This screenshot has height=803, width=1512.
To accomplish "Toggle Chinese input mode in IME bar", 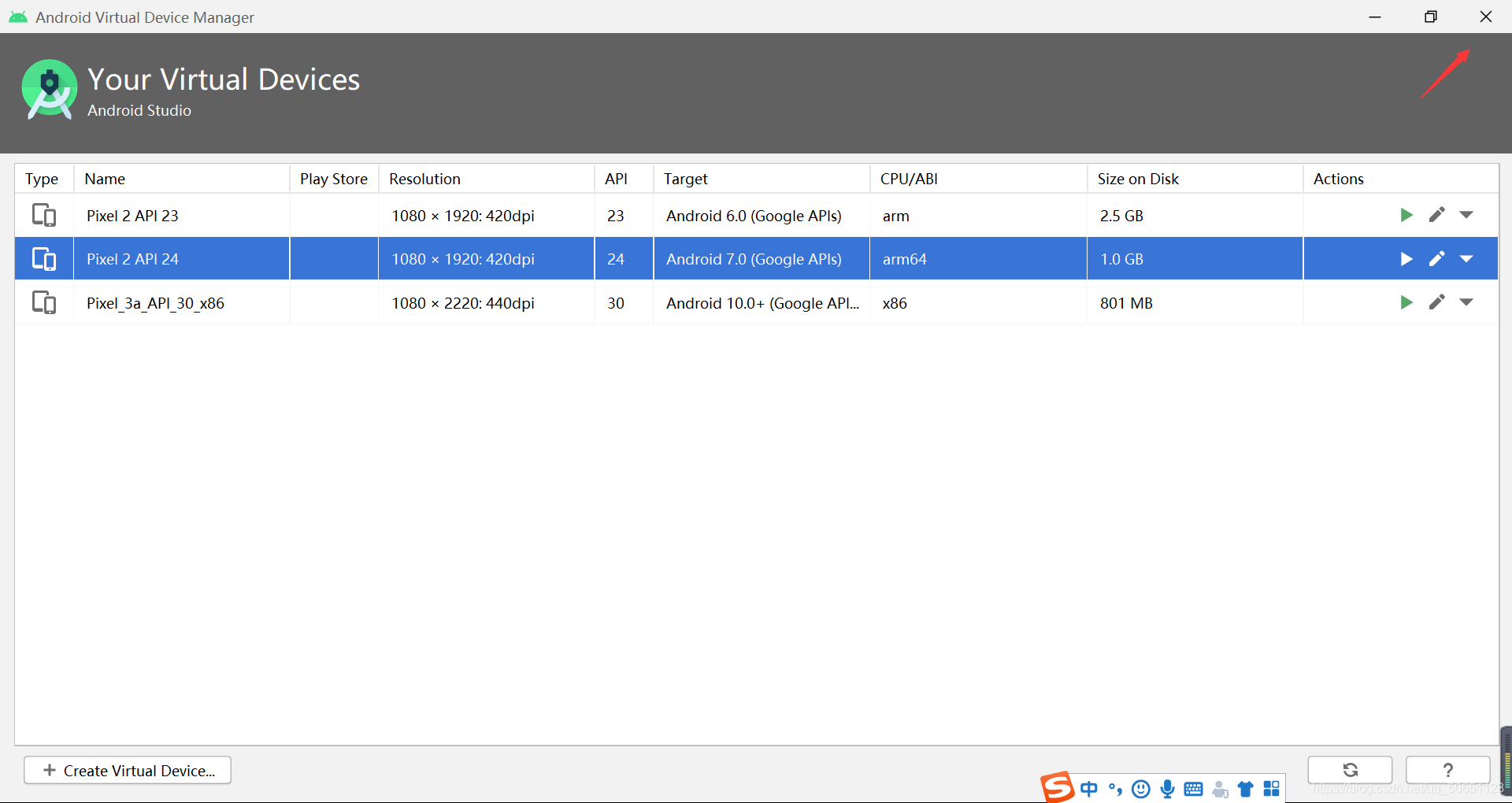I will [x=1089, y=789].
